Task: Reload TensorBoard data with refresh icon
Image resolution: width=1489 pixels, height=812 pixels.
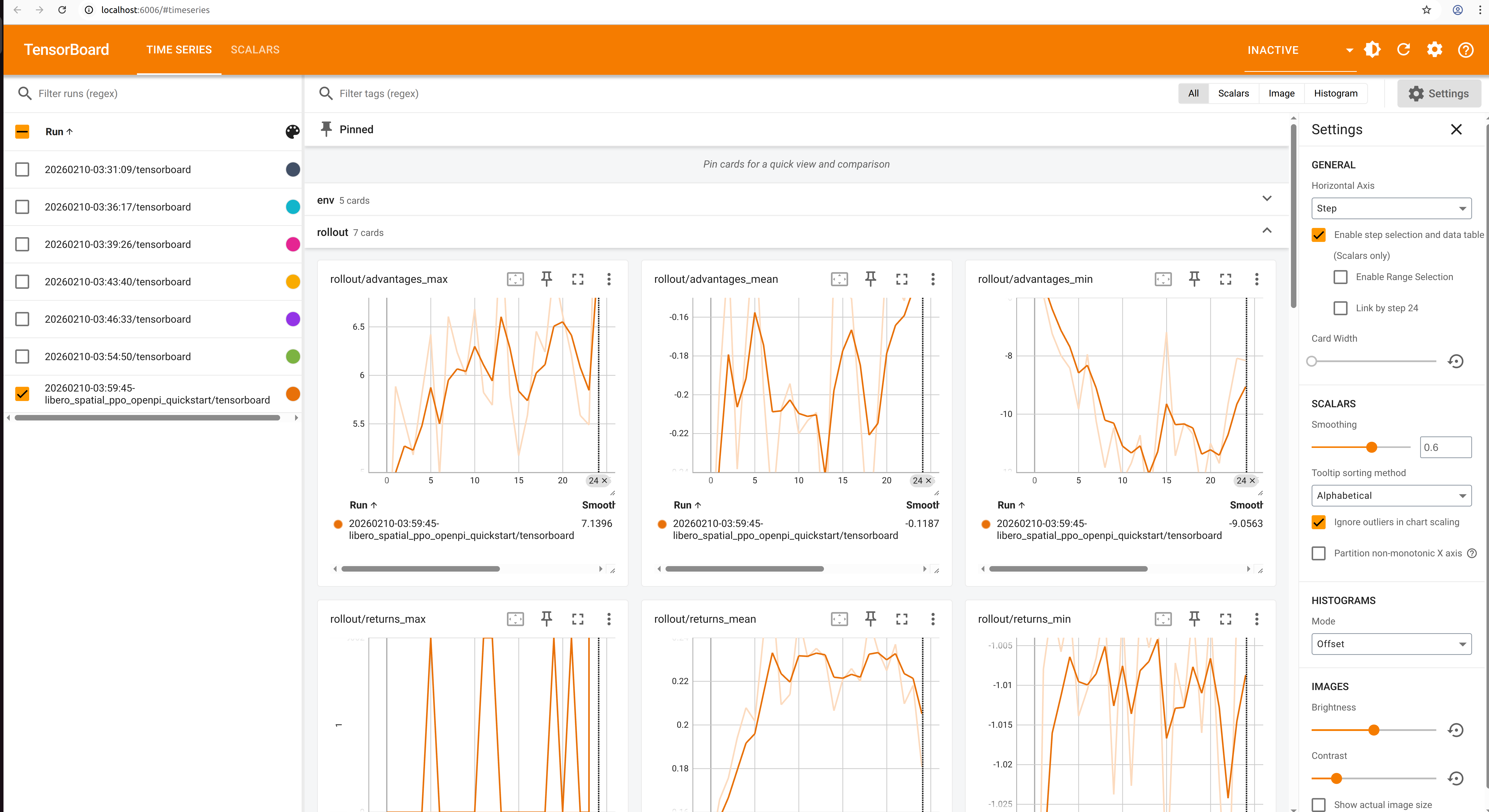Action: point(1403,50)
